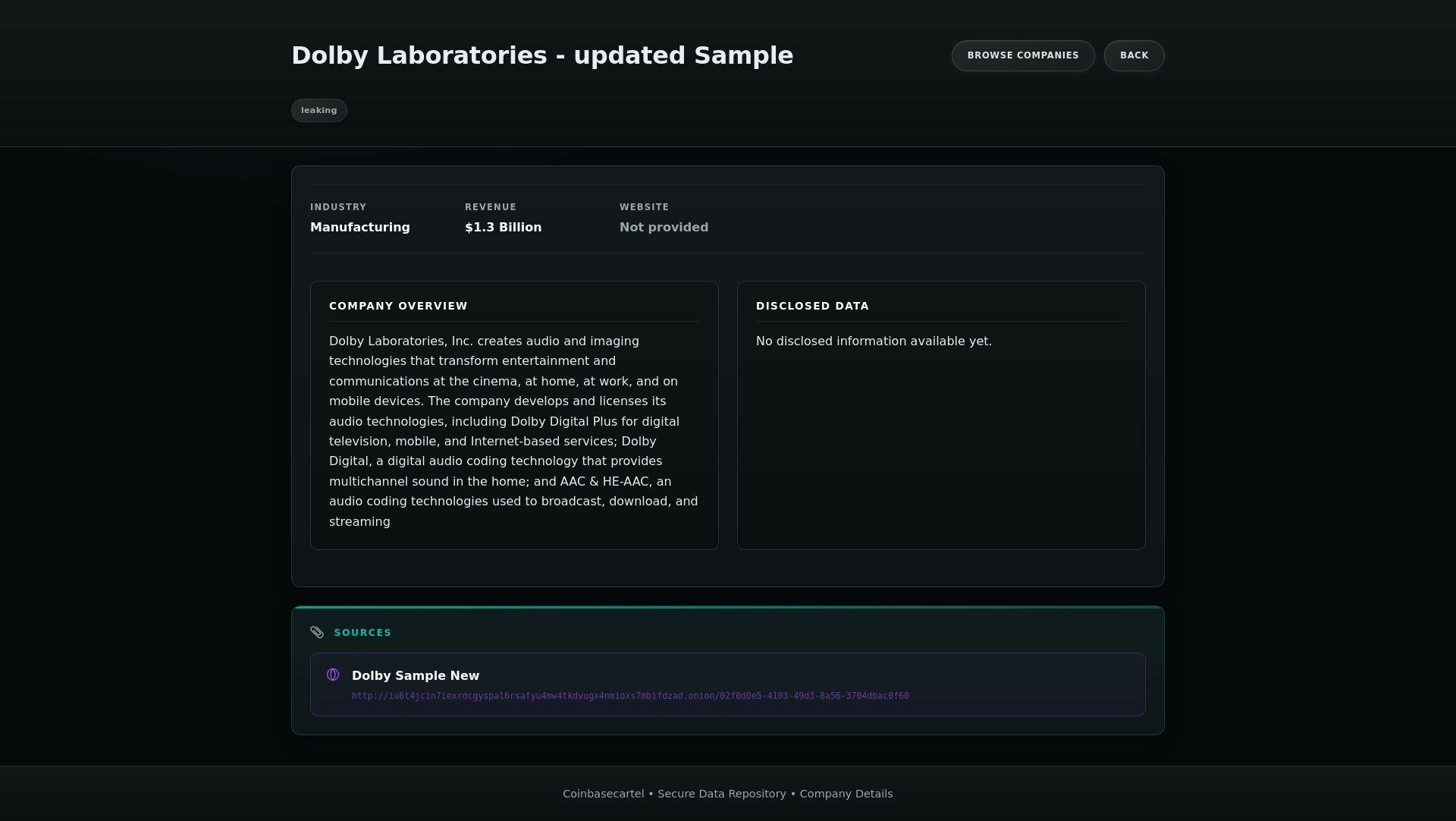Click Coinbasecartel in the footer
Viewport: 1456px width, 821px height.
pyautogui.click(x=603, y=794)
